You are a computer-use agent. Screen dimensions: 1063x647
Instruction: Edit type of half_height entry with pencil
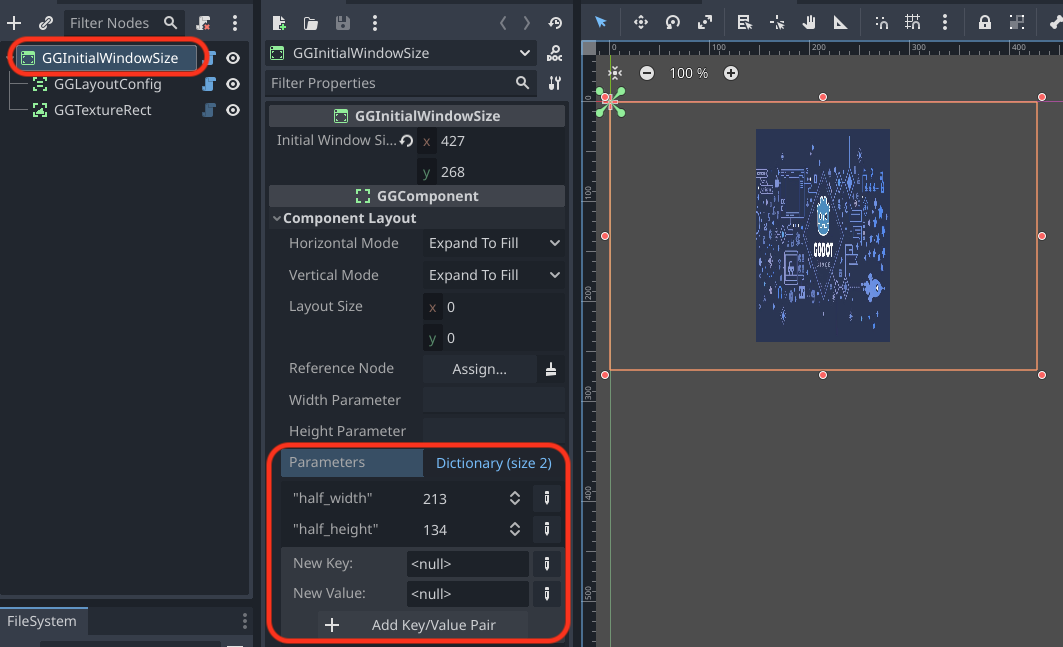546,530
